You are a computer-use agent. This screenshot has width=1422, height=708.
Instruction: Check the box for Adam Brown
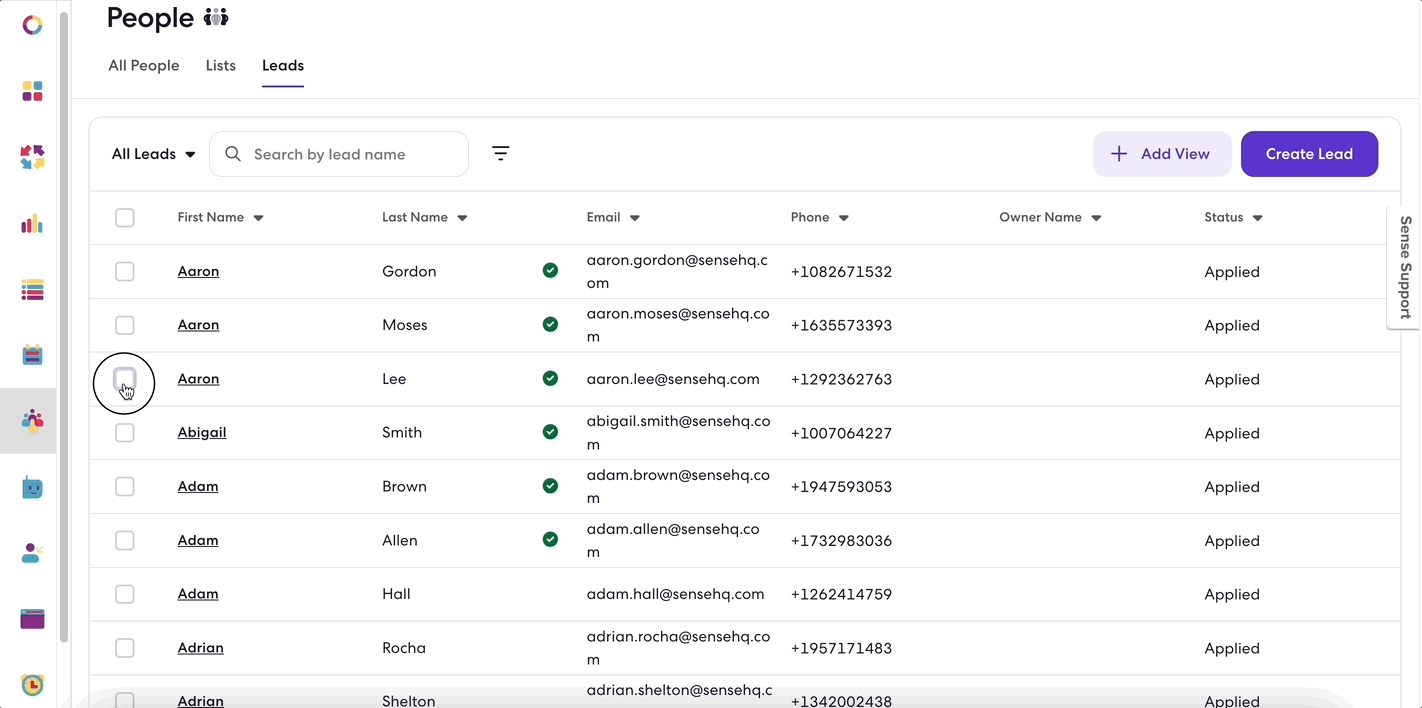pyautogui.click(x=124, y=486)
